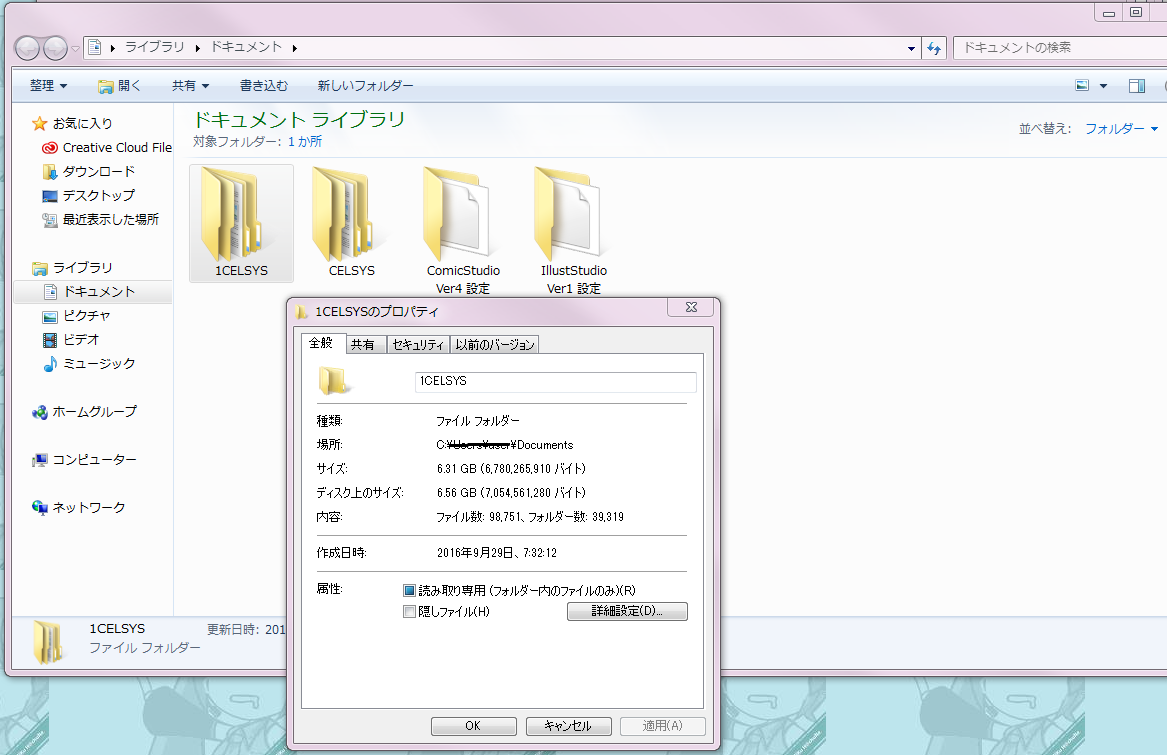
Task: Open ビデオ library in navigation pane
Action: (71, 340)
